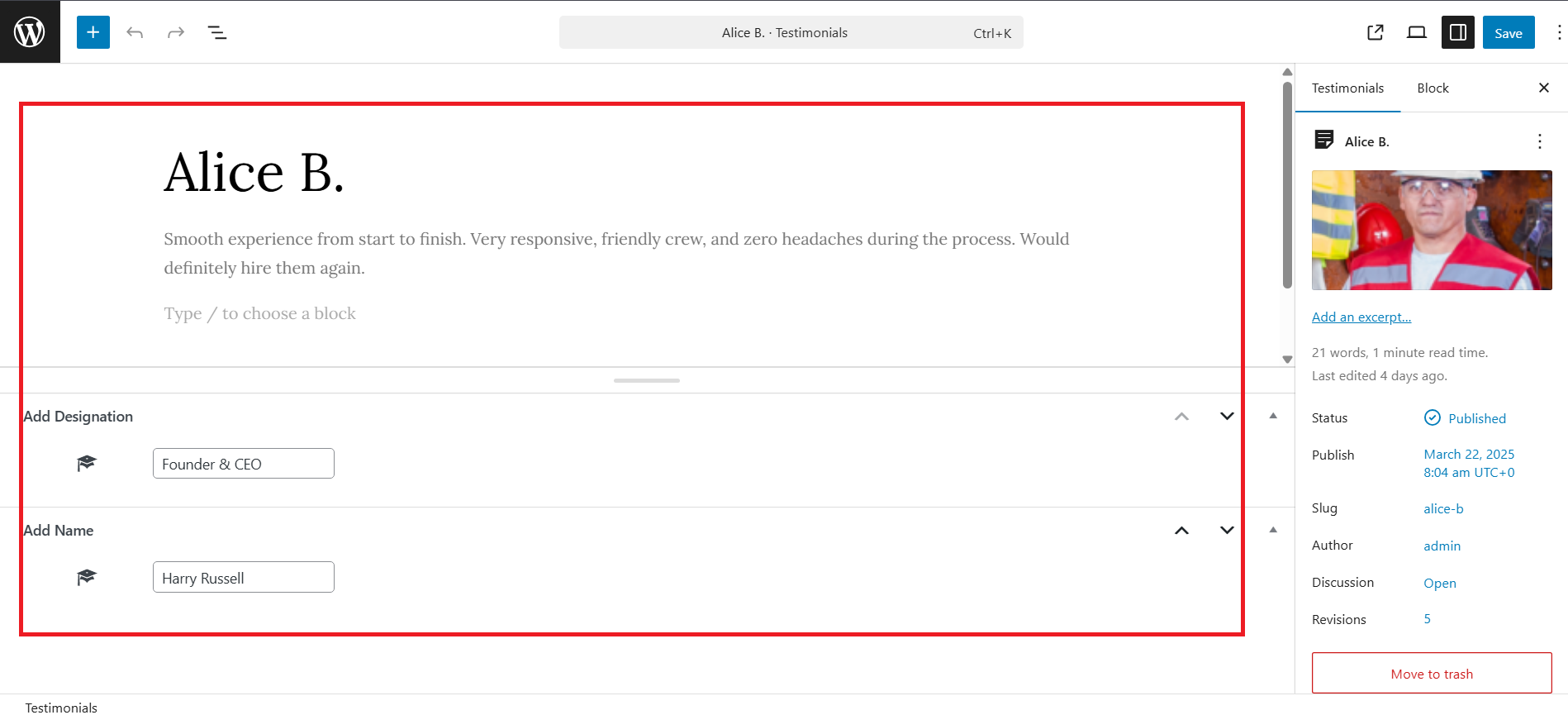Click the Add an excerpt link
The width and height of the screenshot is (1568, 715).
tap(1361, 317)
